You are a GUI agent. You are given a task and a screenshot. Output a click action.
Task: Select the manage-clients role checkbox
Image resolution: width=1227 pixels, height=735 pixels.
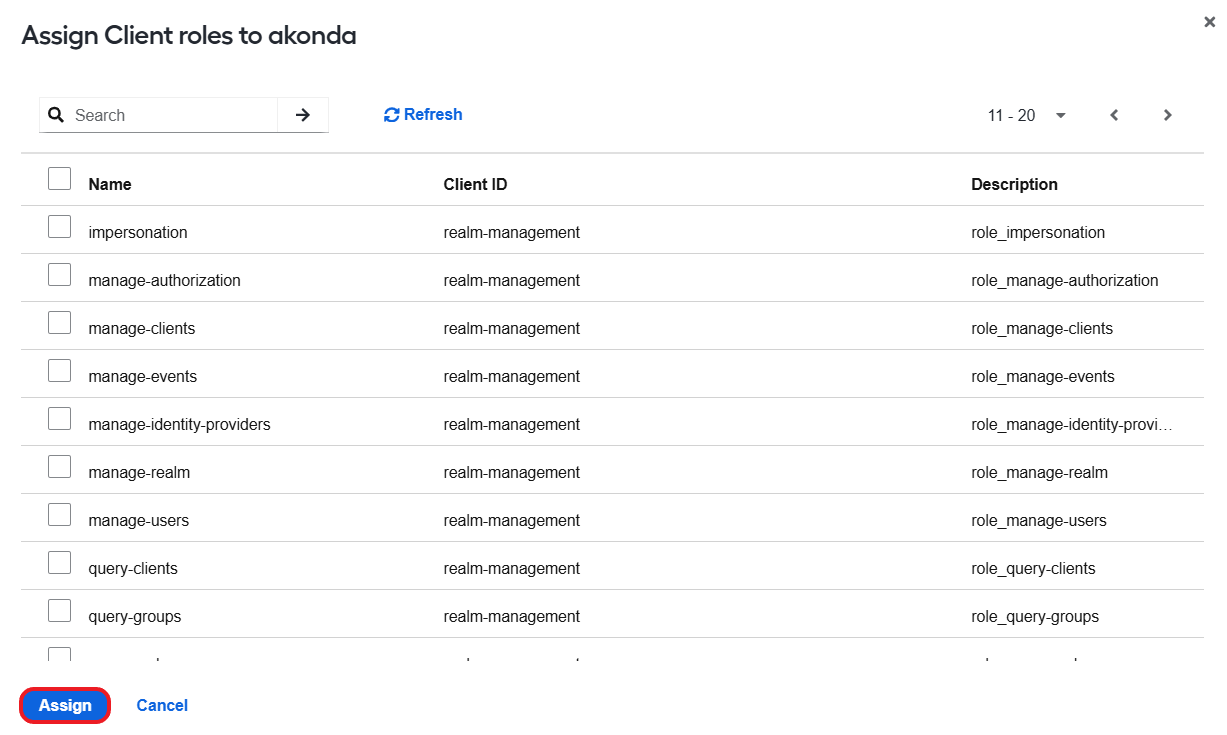coord(60,323)
